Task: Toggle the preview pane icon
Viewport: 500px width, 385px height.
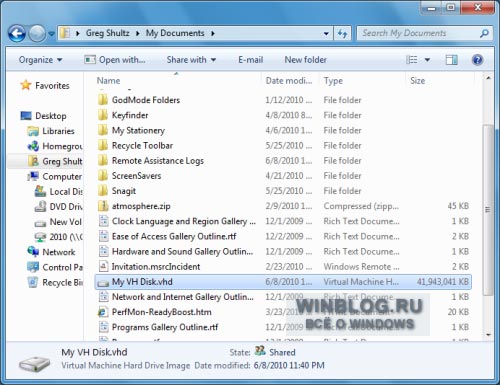Action: pos(452,60)
